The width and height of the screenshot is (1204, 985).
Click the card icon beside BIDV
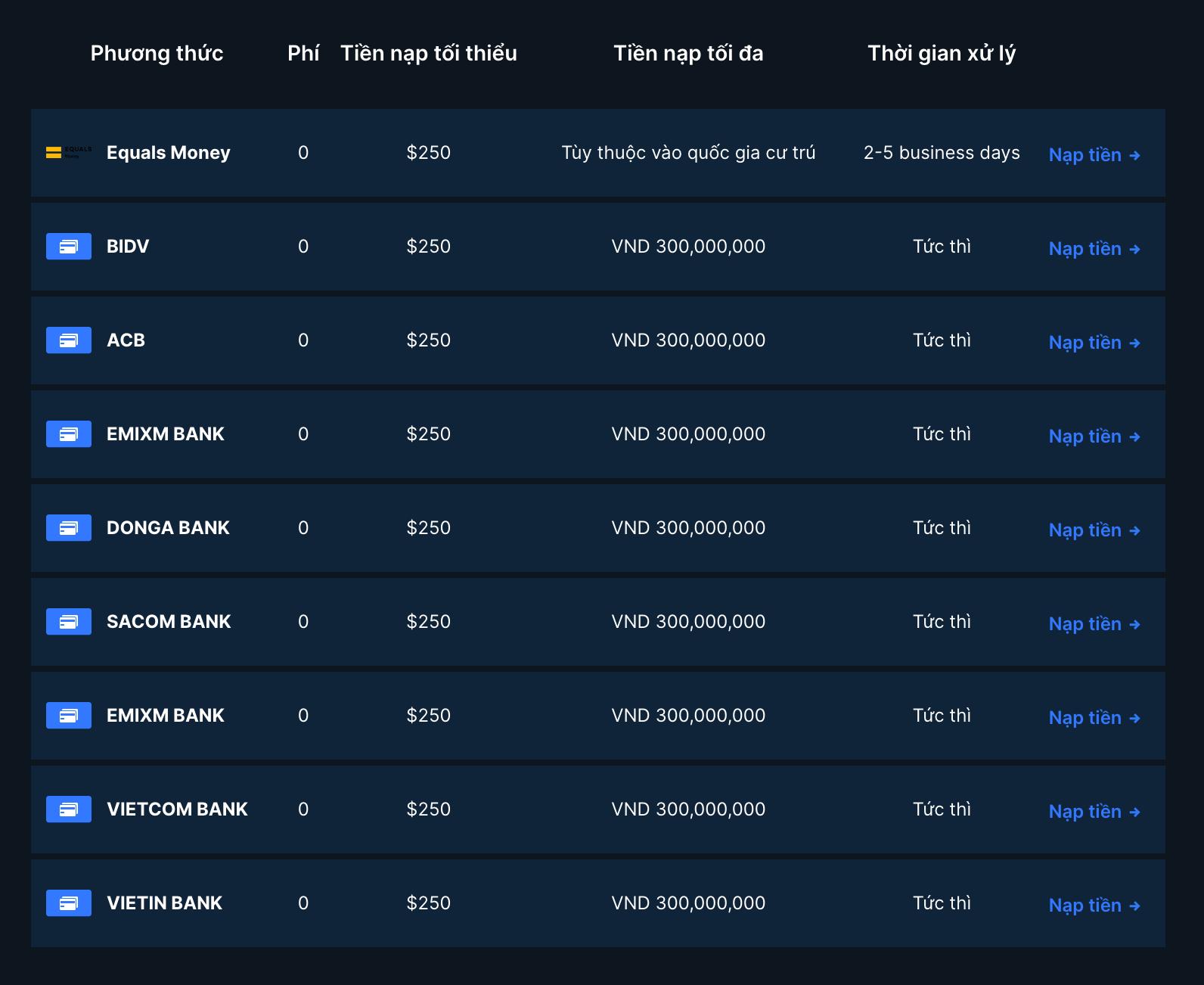coord(68,247)
